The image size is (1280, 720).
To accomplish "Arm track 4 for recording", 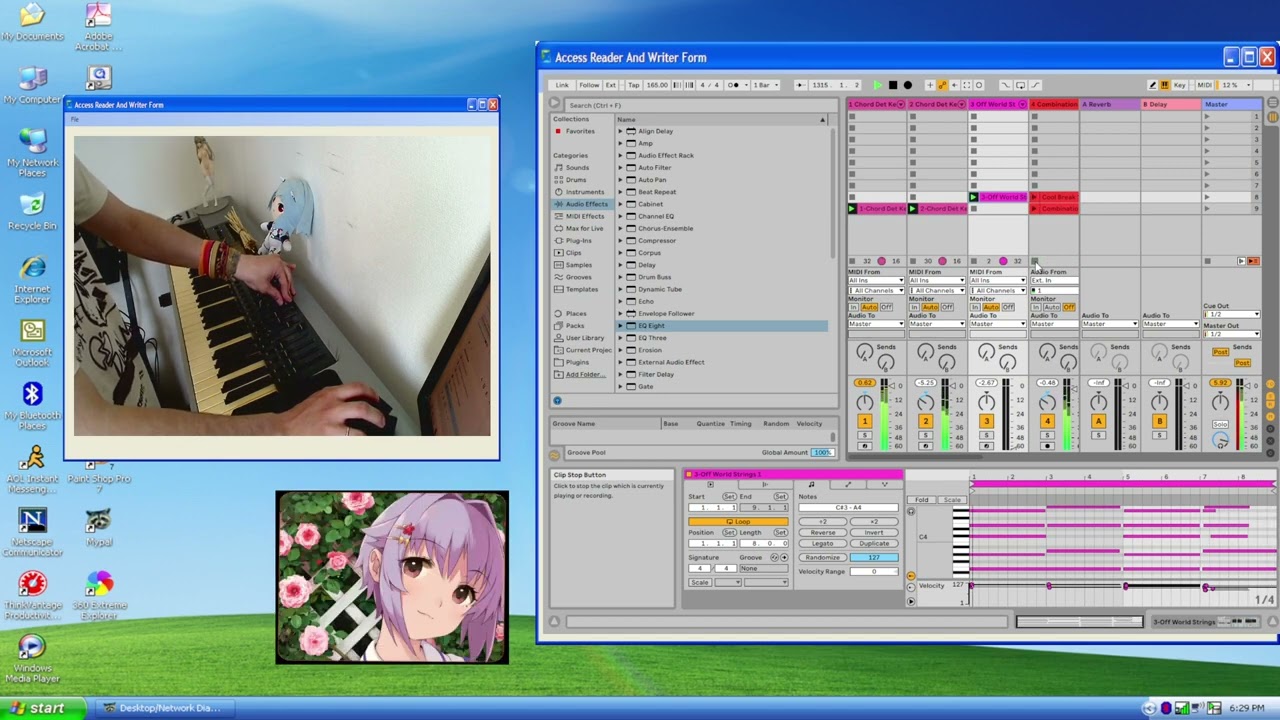I will point(1047,446).
